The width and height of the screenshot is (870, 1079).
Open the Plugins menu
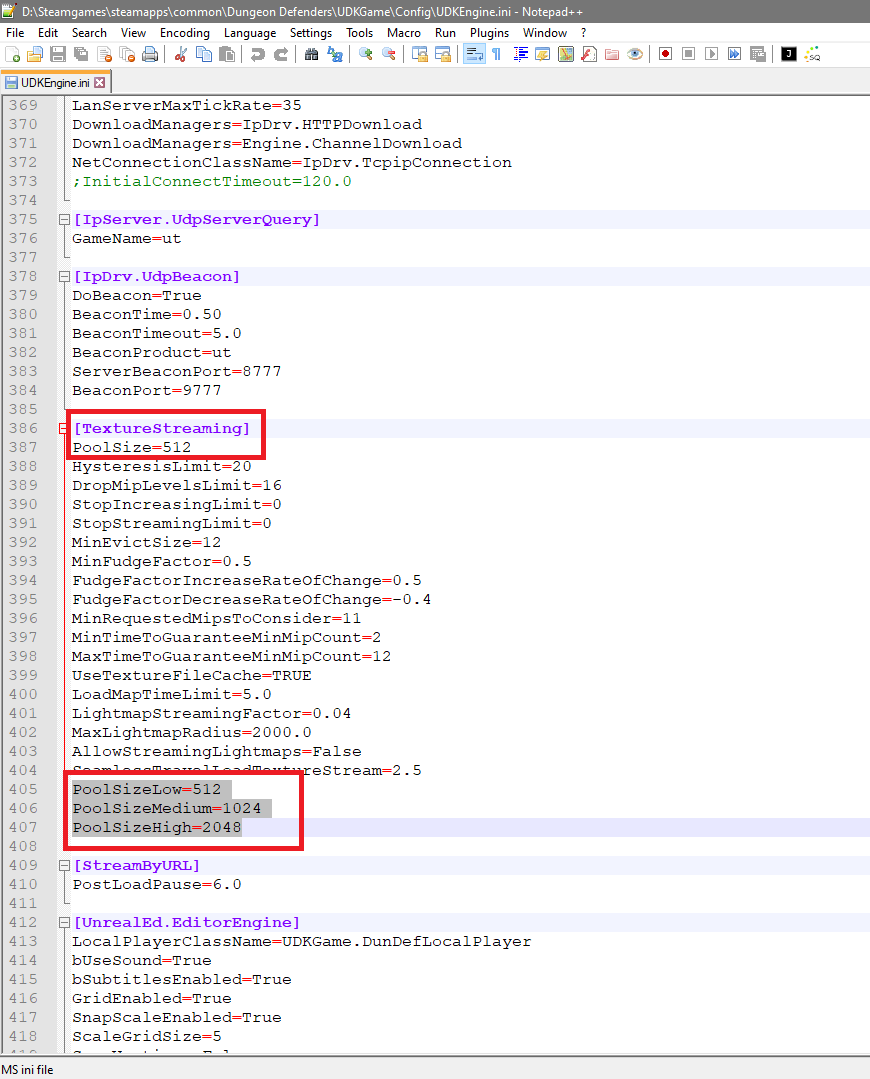[x=489, y=33]
